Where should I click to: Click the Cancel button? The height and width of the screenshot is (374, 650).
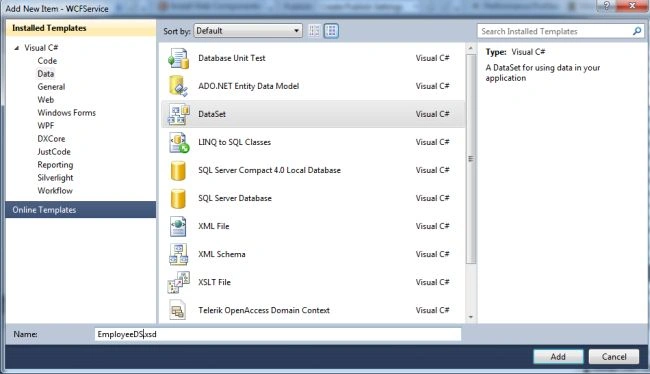point(614,357)
